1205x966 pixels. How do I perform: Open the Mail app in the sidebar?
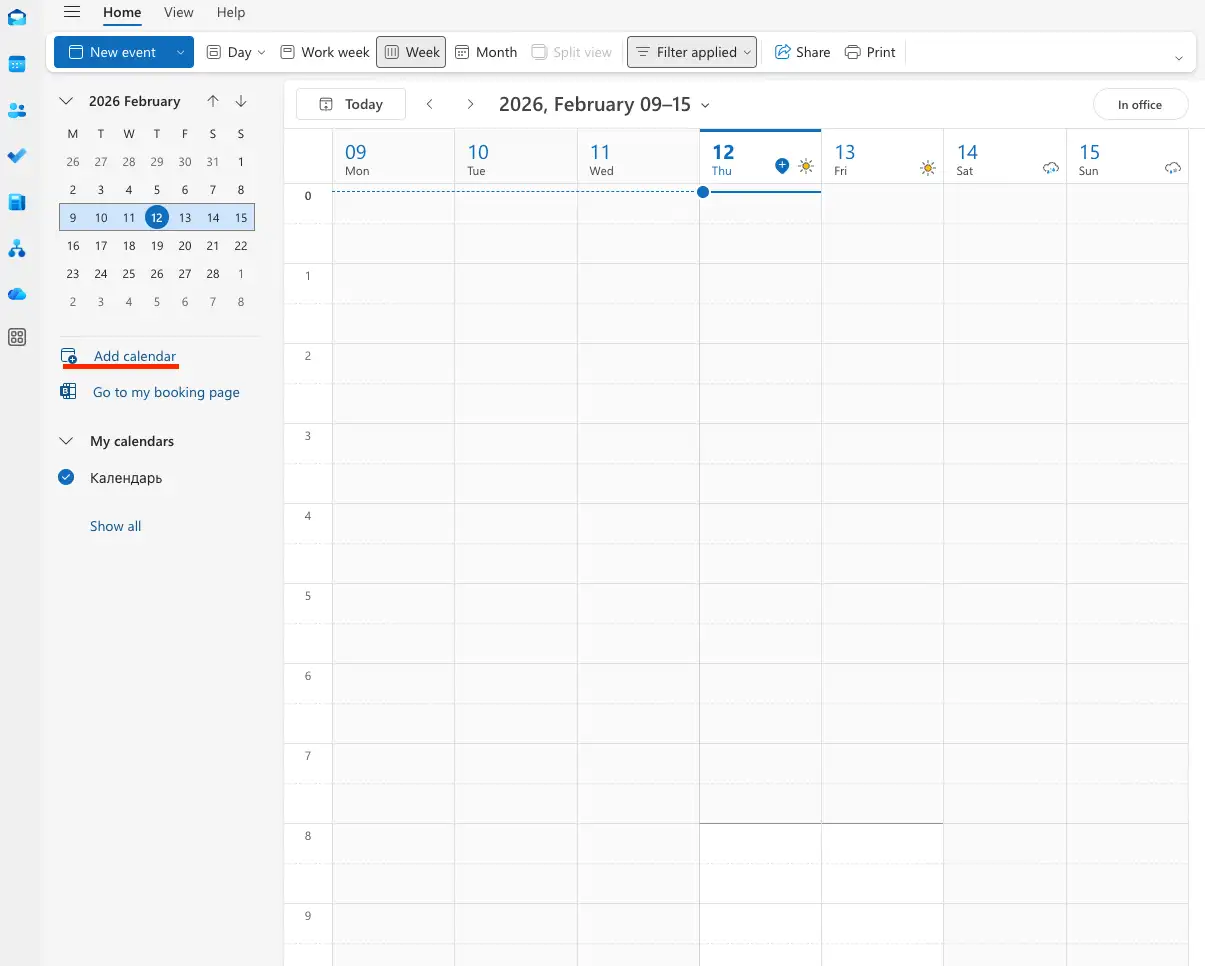(x=17, y=17)
